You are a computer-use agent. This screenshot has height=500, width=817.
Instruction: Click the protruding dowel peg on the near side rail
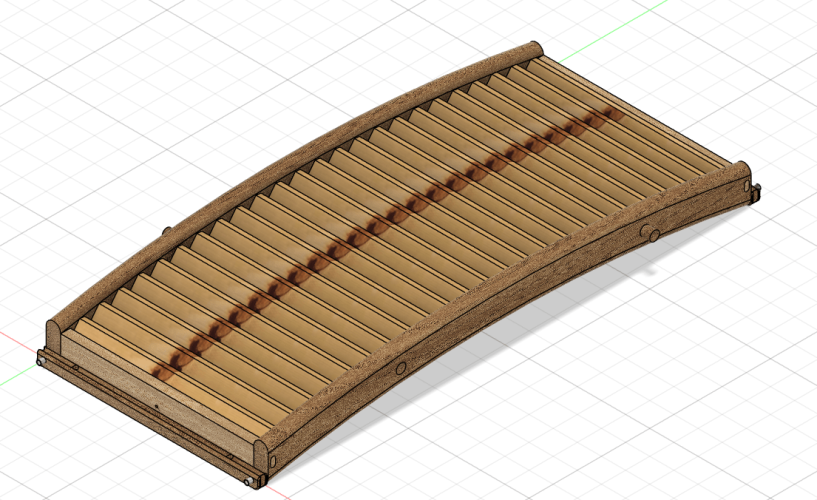pos(650,235)
